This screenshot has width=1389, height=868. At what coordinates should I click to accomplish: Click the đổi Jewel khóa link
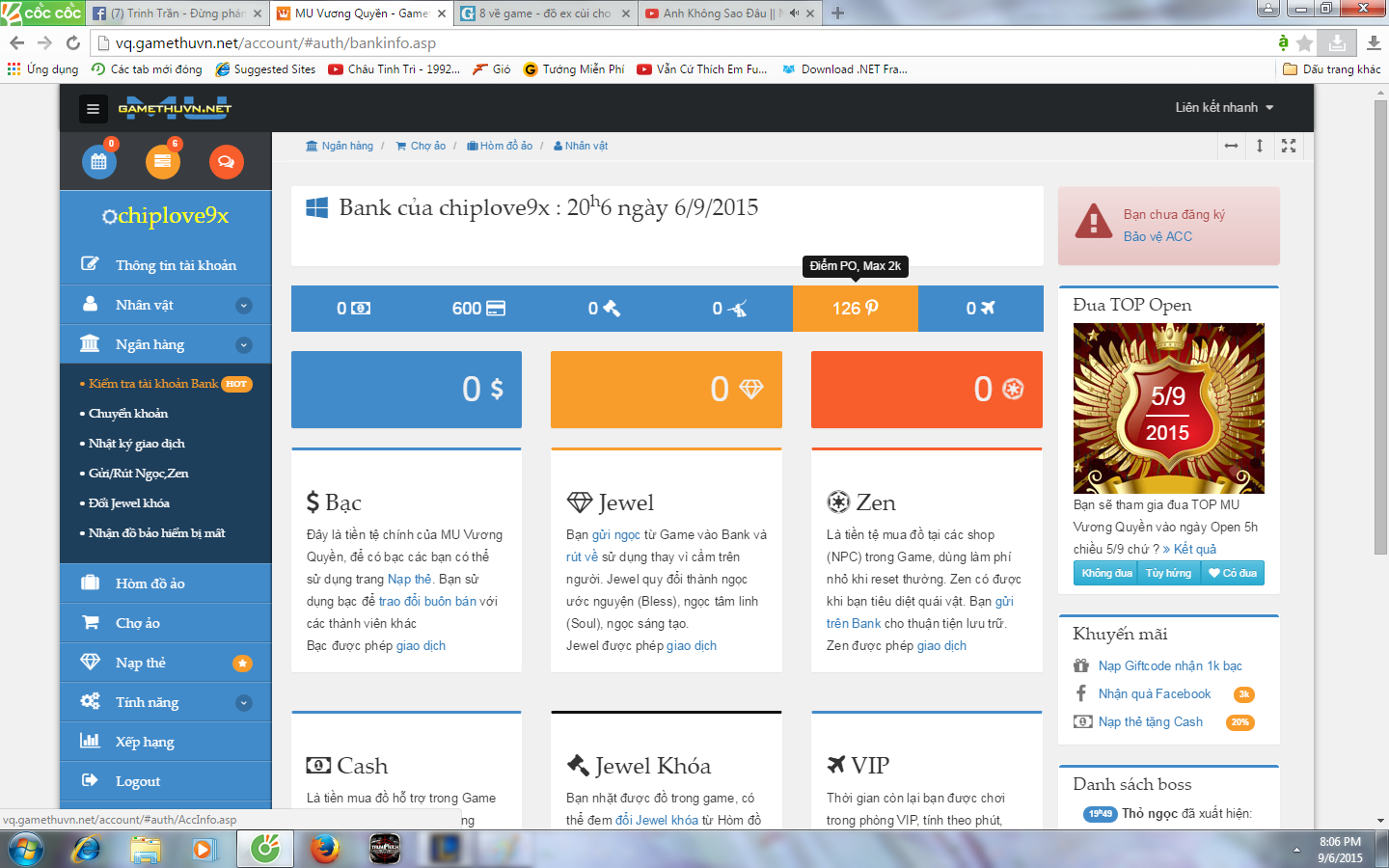click(x=657, y=821)
